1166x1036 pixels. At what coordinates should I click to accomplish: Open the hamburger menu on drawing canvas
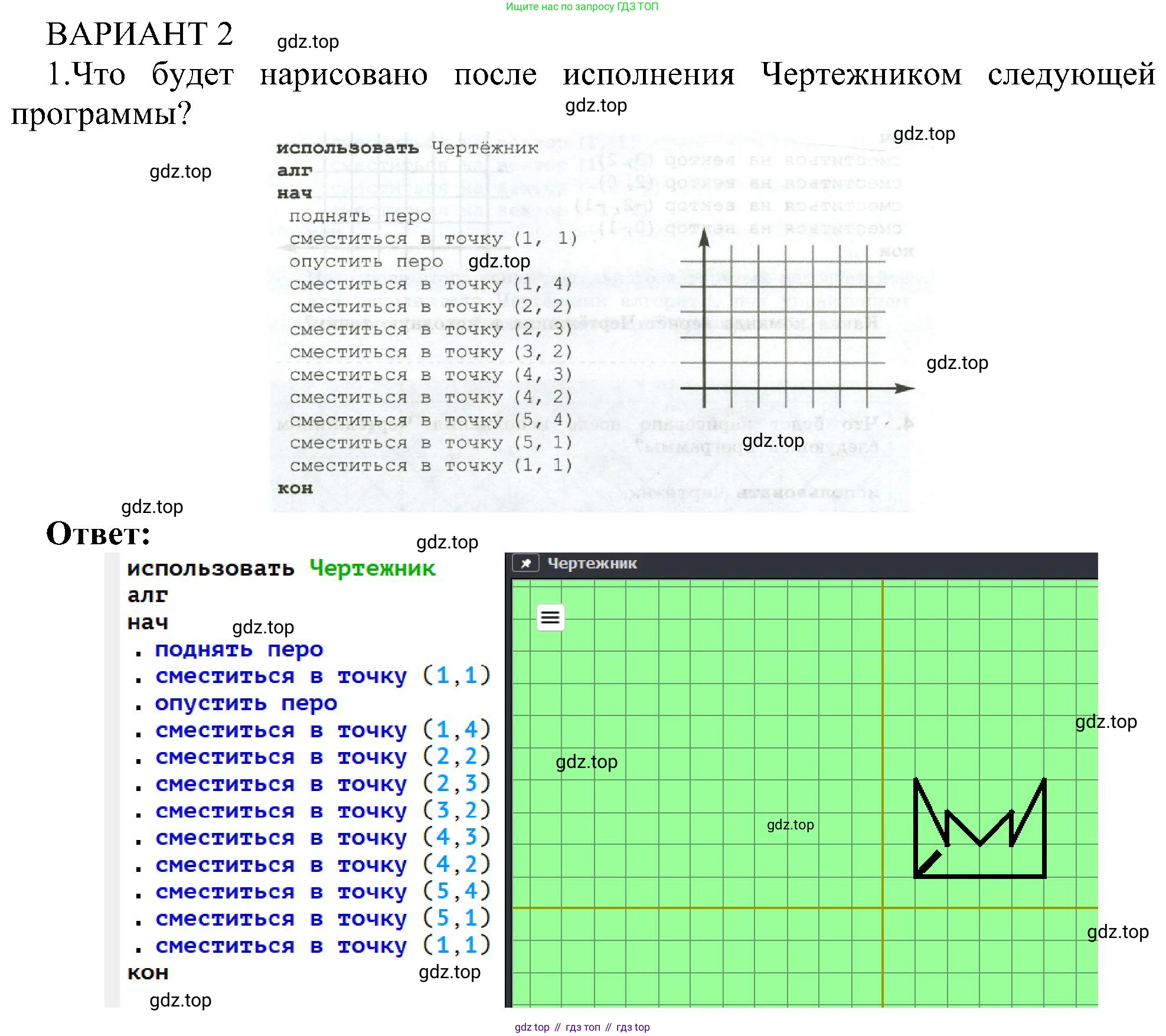tap(550, 617)
